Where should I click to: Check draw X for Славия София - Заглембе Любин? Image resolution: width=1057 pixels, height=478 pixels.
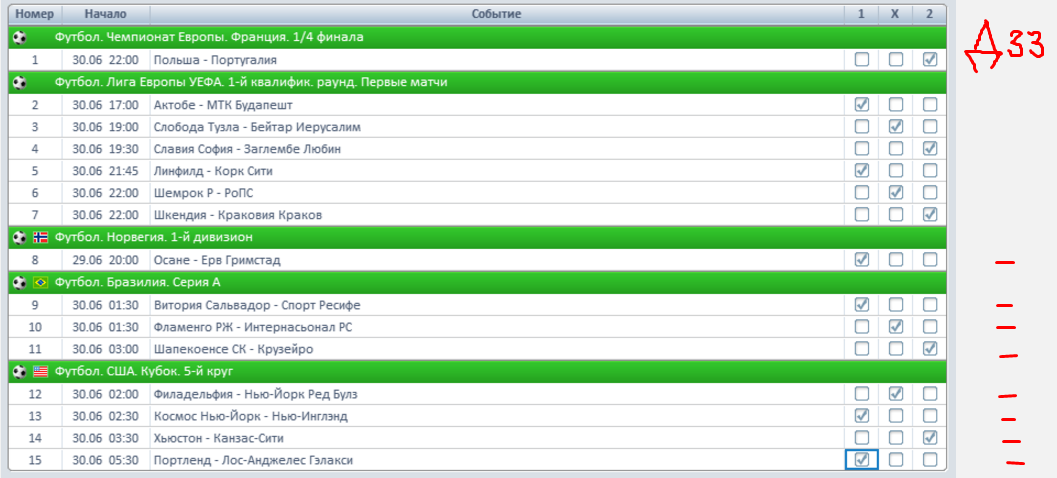coord(895,148)
